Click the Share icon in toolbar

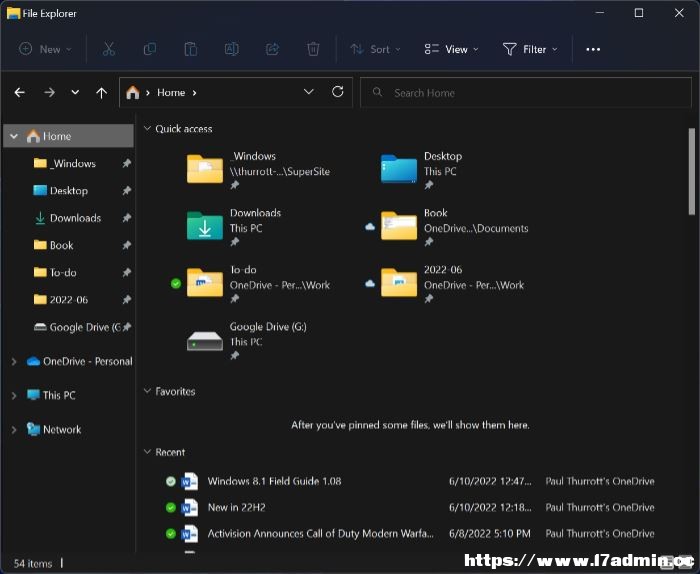click(272, 49)
